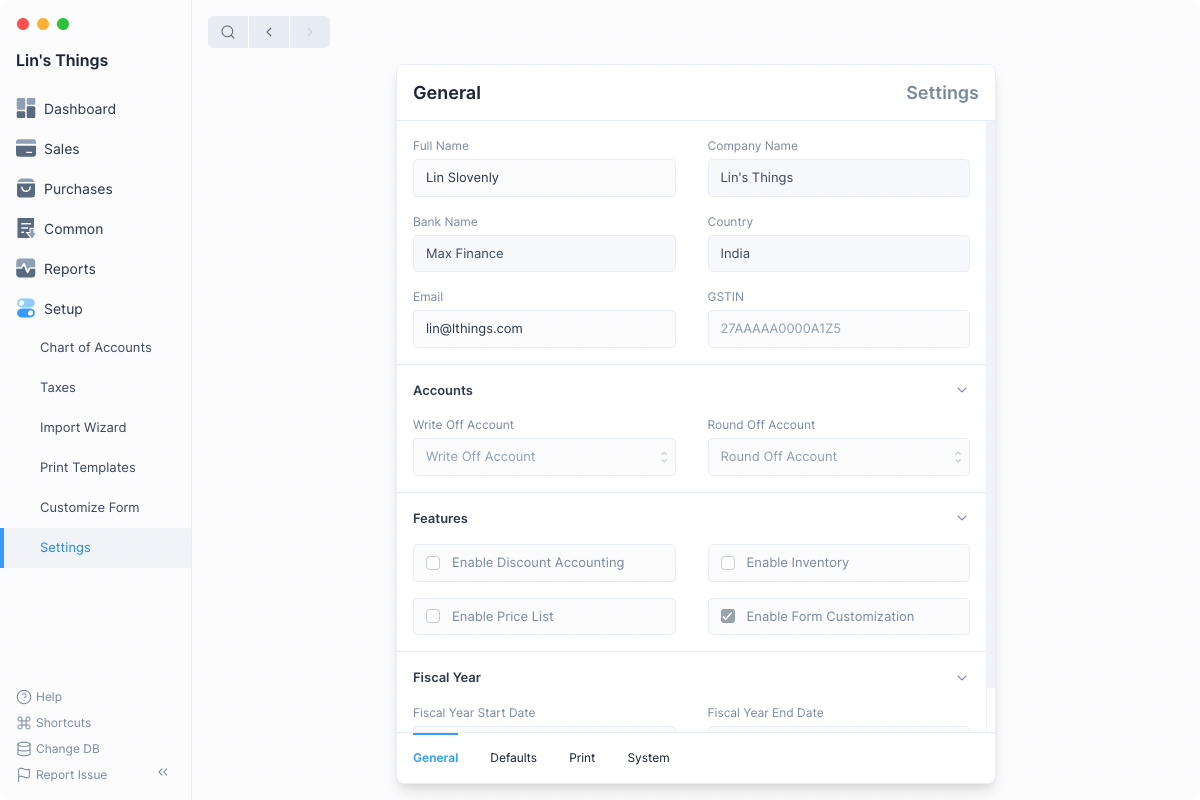
Task: Open Chart of Accounts page
Action: [x=96, y=348]
